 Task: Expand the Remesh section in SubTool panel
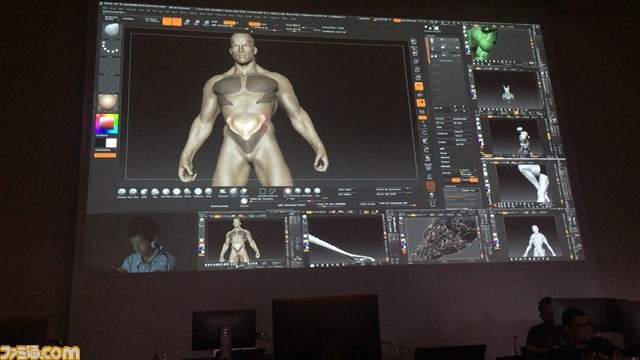(x=445, y=158)
